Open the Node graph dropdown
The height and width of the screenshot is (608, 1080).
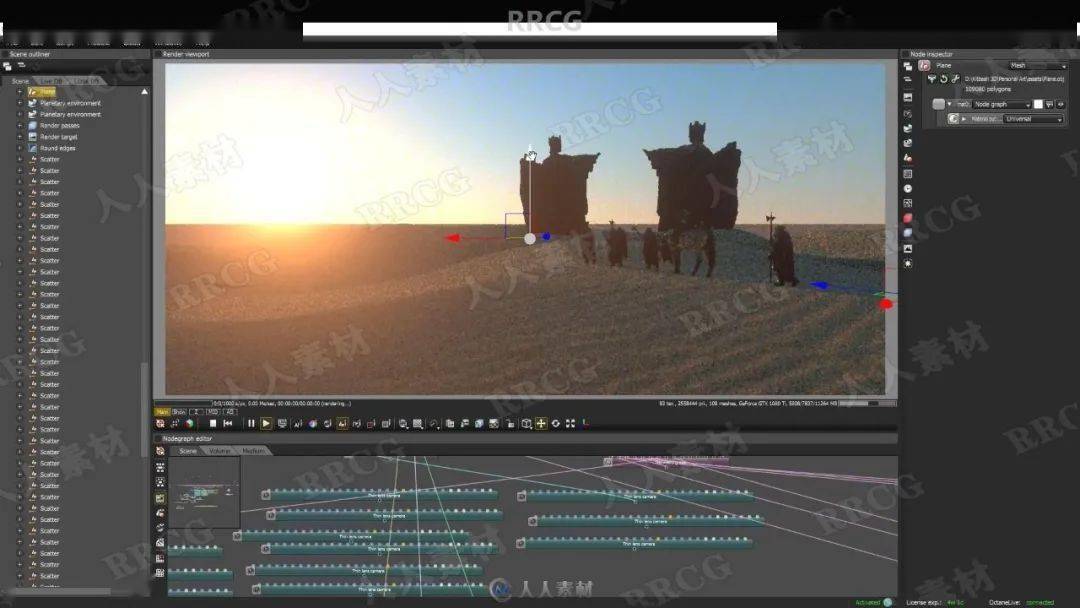pyautogui.click(x=1001, y=104)
